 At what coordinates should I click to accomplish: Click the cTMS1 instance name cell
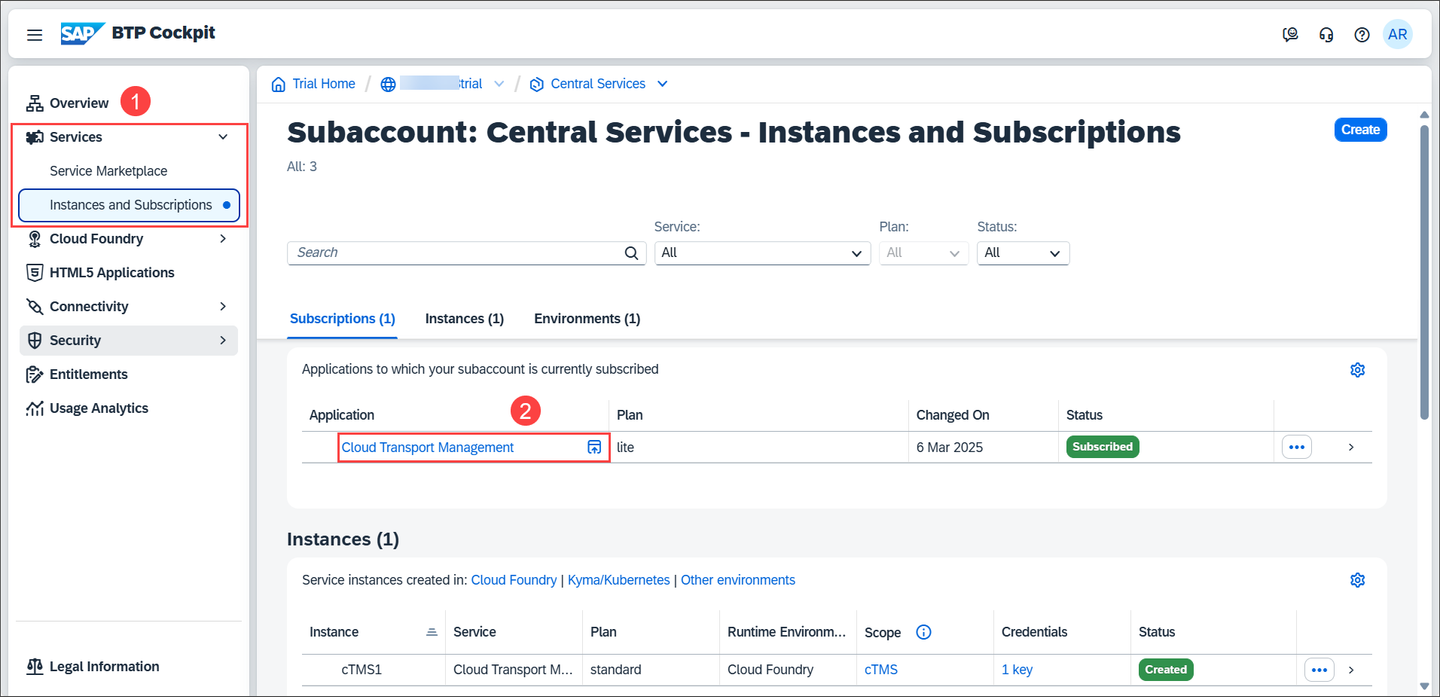(x=361, y=669)
